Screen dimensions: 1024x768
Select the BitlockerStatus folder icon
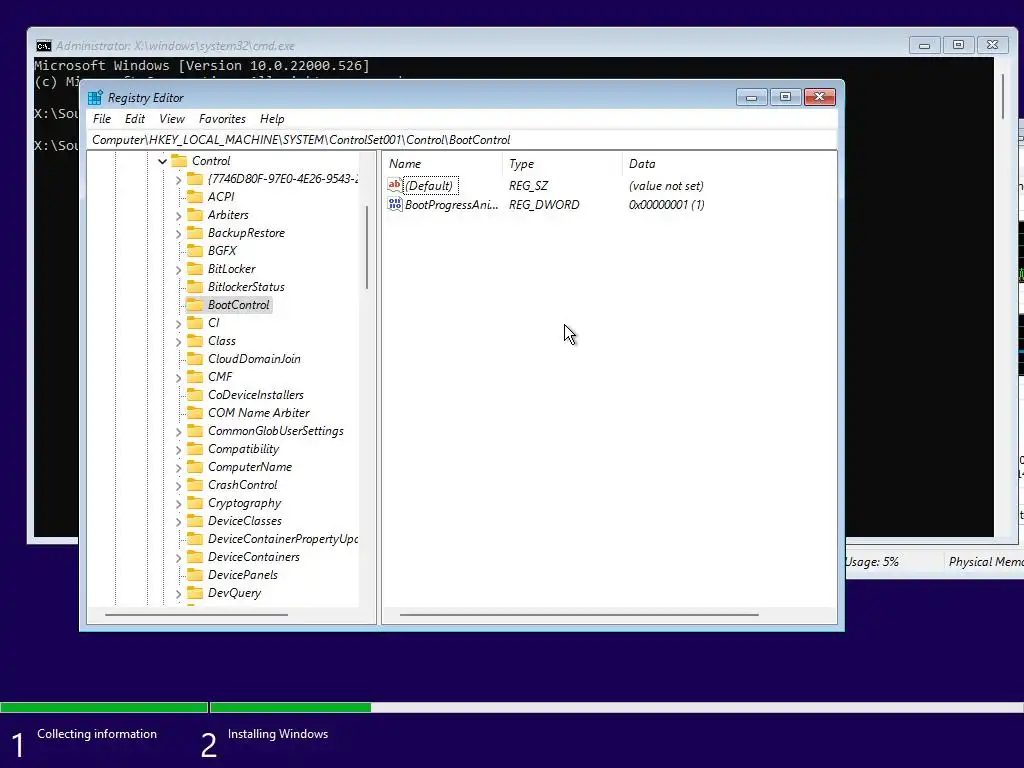tap(195, 287)
